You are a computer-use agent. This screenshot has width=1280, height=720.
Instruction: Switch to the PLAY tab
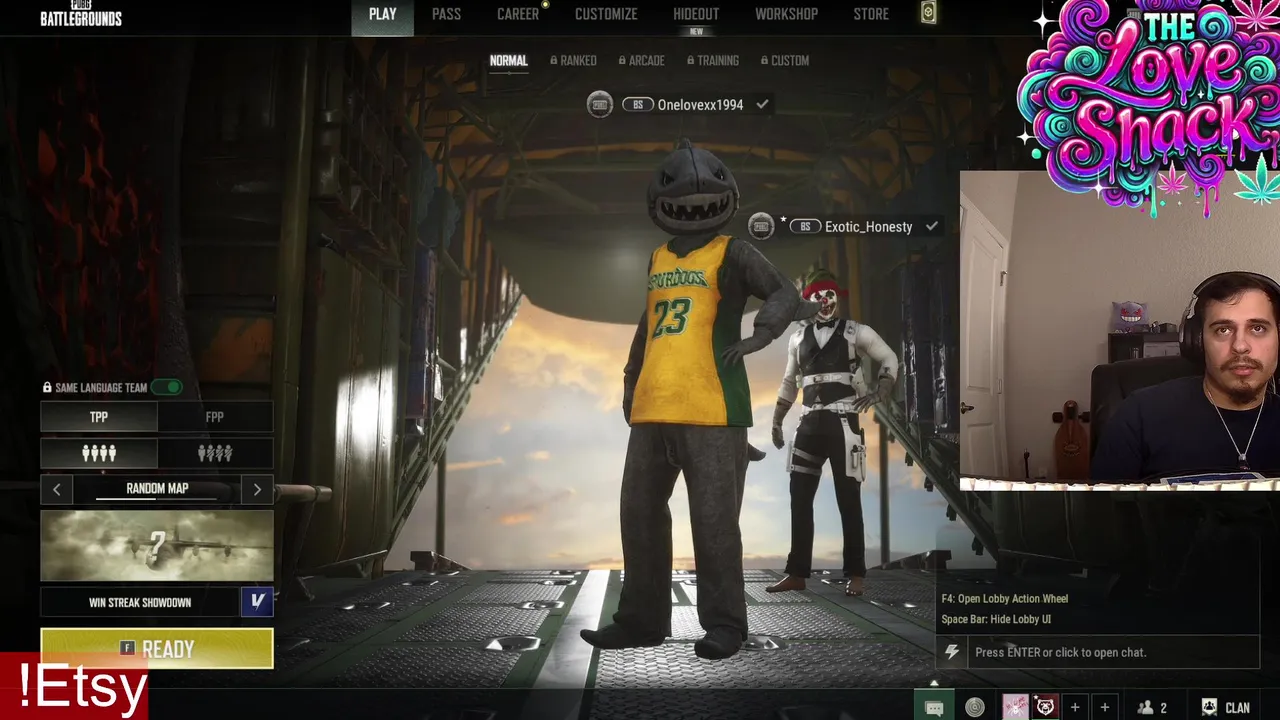(382, 14)
